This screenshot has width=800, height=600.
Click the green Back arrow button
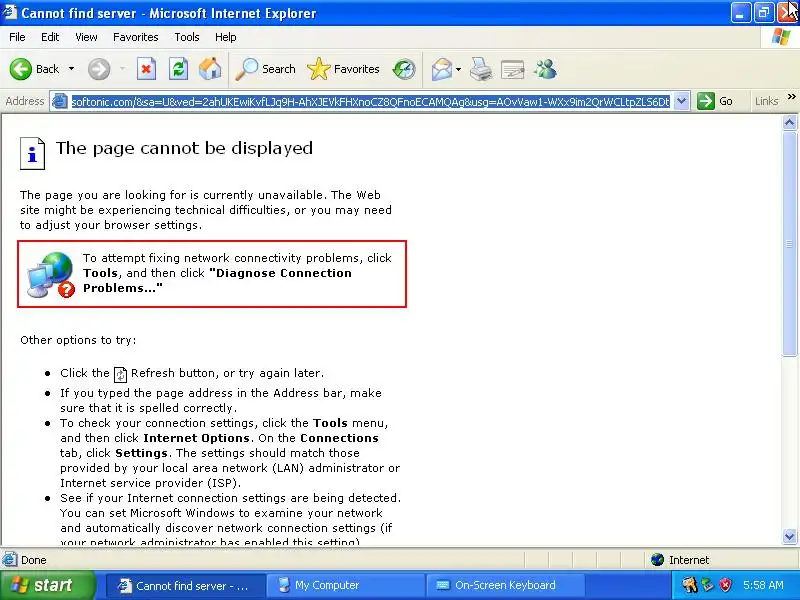point(21,69)
